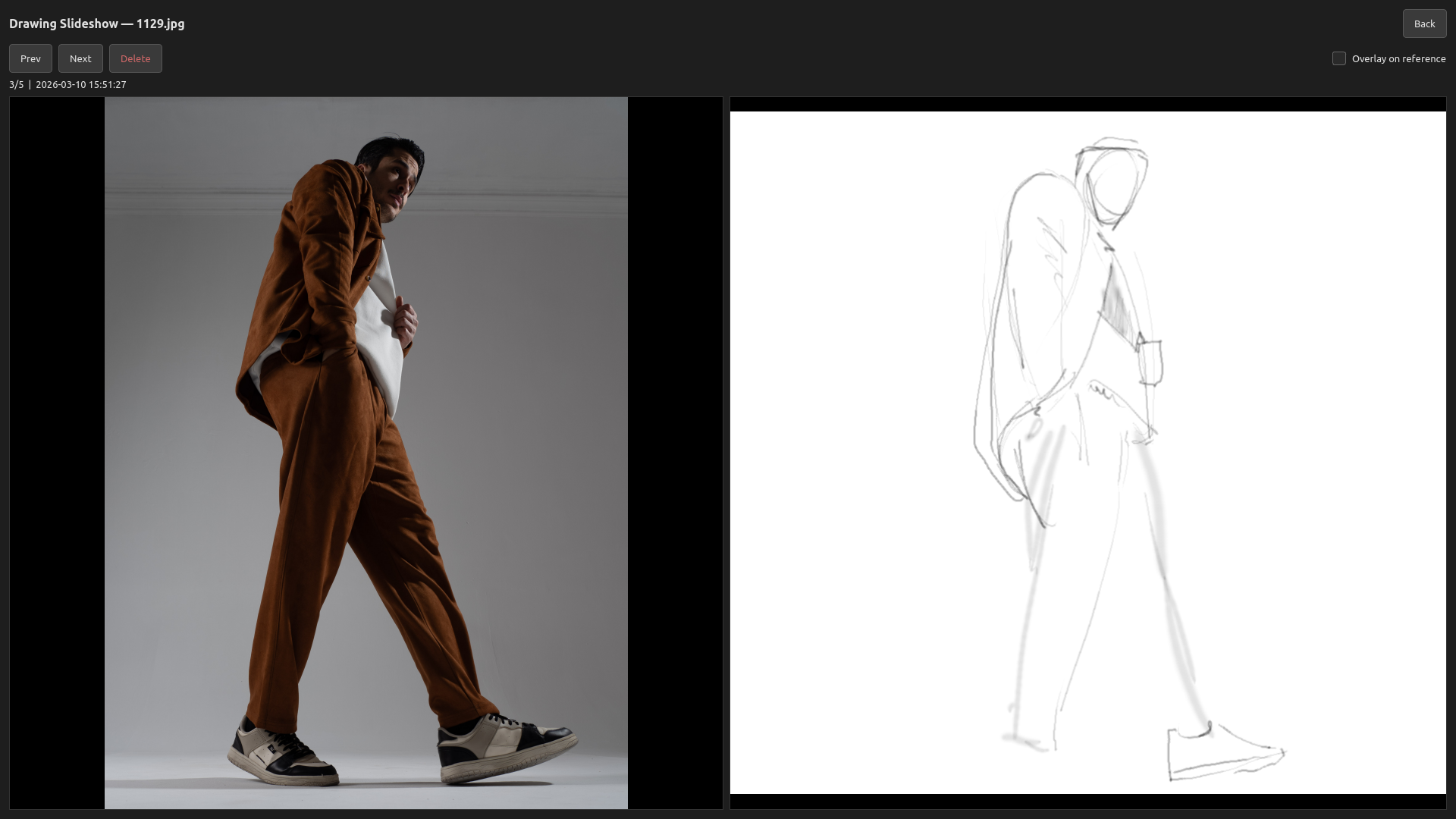Go to the Next drawing

[x=80, y=58]
